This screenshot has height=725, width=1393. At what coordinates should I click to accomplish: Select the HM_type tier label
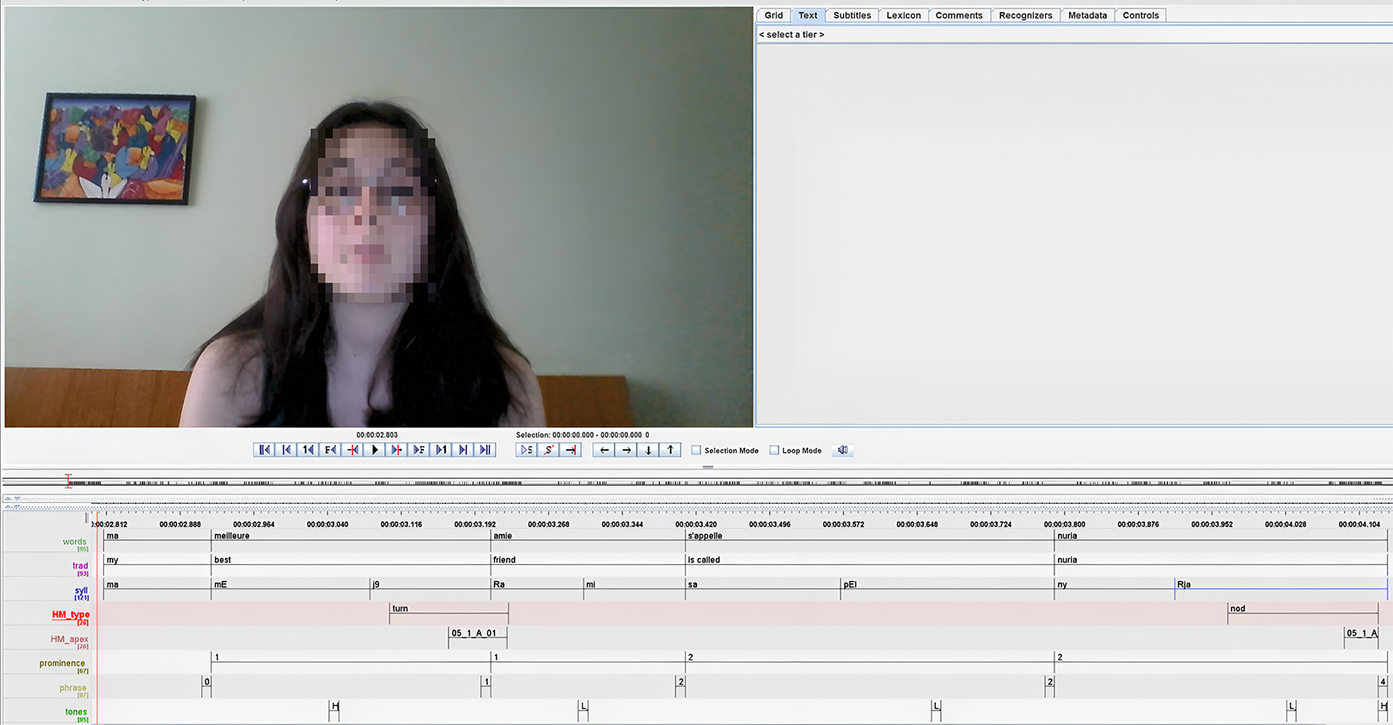pos(71,615)
